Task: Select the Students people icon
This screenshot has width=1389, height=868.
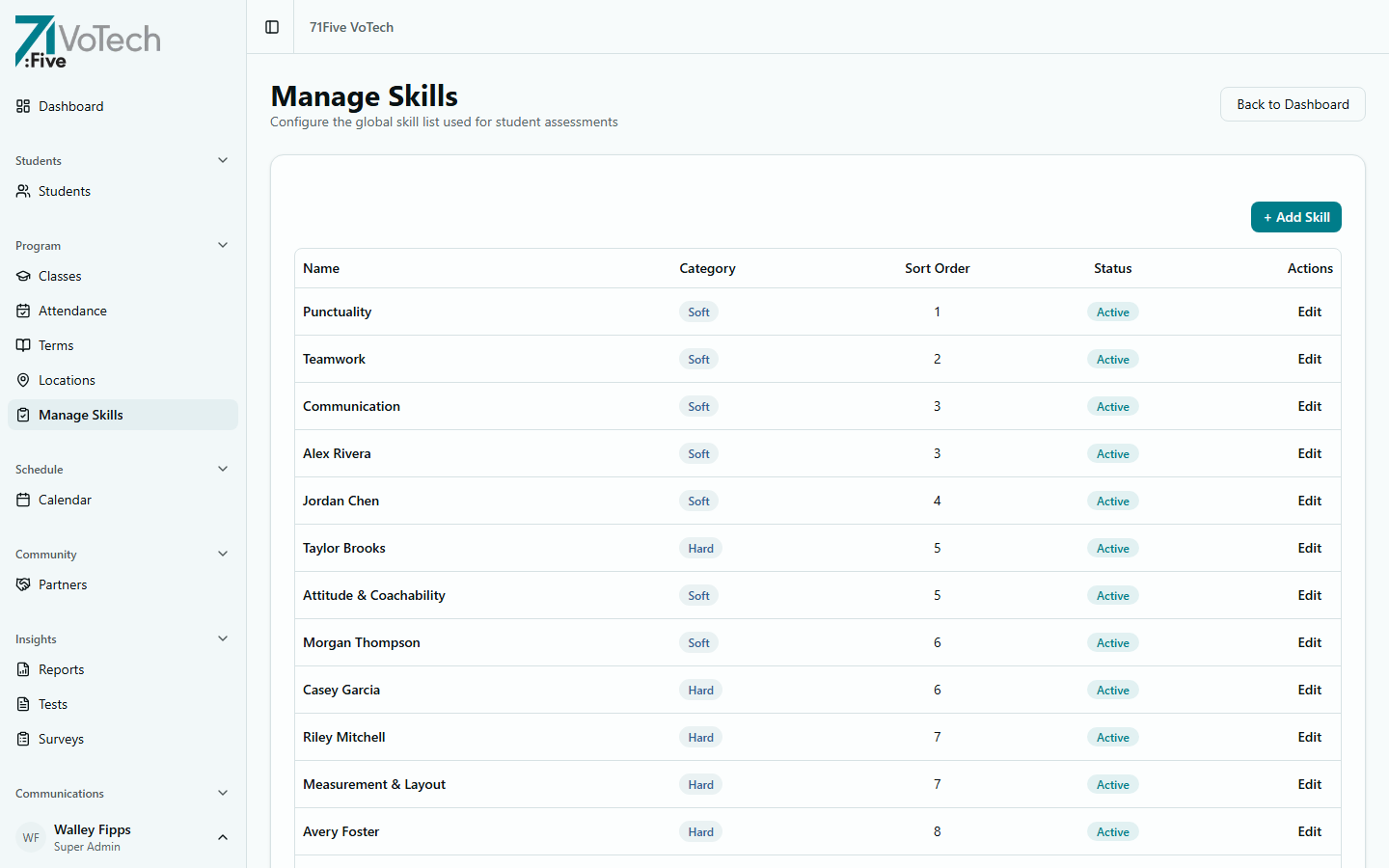Action: click(23, 191)
